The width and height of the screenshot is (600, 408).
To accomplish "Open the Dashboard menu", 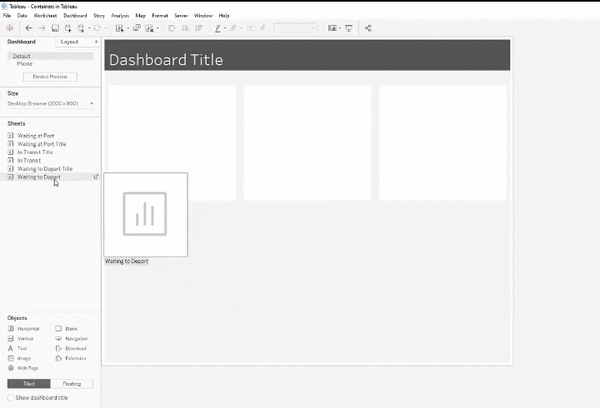I will coord(74,16).
